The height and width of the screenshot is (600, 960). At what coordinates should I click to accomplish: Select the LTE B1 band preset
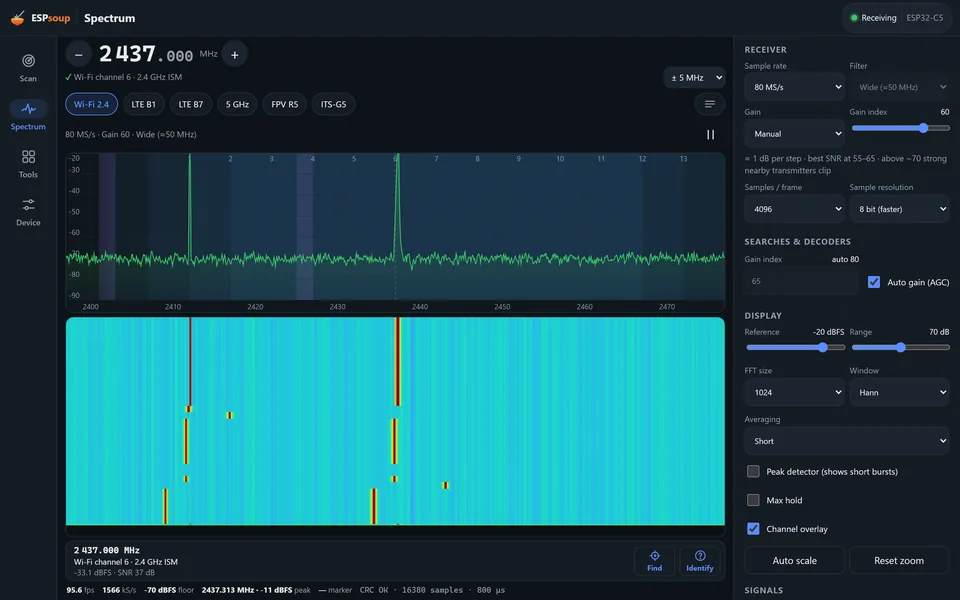tap(143, 104)
